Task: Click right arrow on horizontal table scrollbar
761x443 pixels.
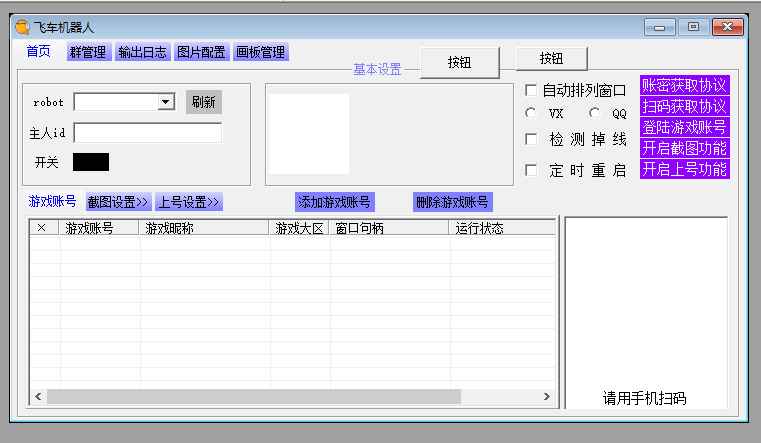Action: (547, 397)
